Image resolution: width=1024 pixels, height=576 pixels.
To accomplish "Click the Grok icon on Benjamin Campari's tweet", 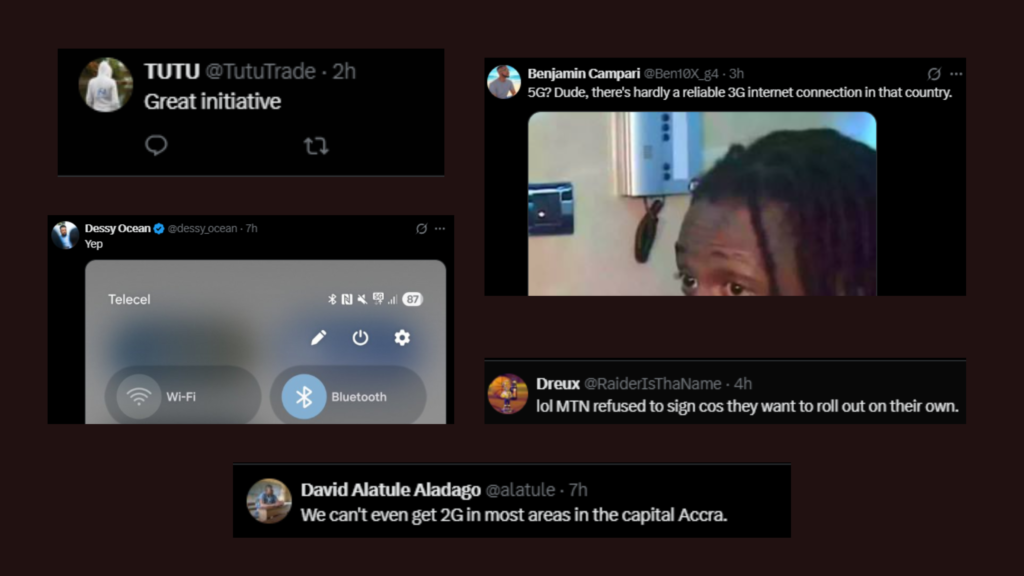I will click(934, 74).
